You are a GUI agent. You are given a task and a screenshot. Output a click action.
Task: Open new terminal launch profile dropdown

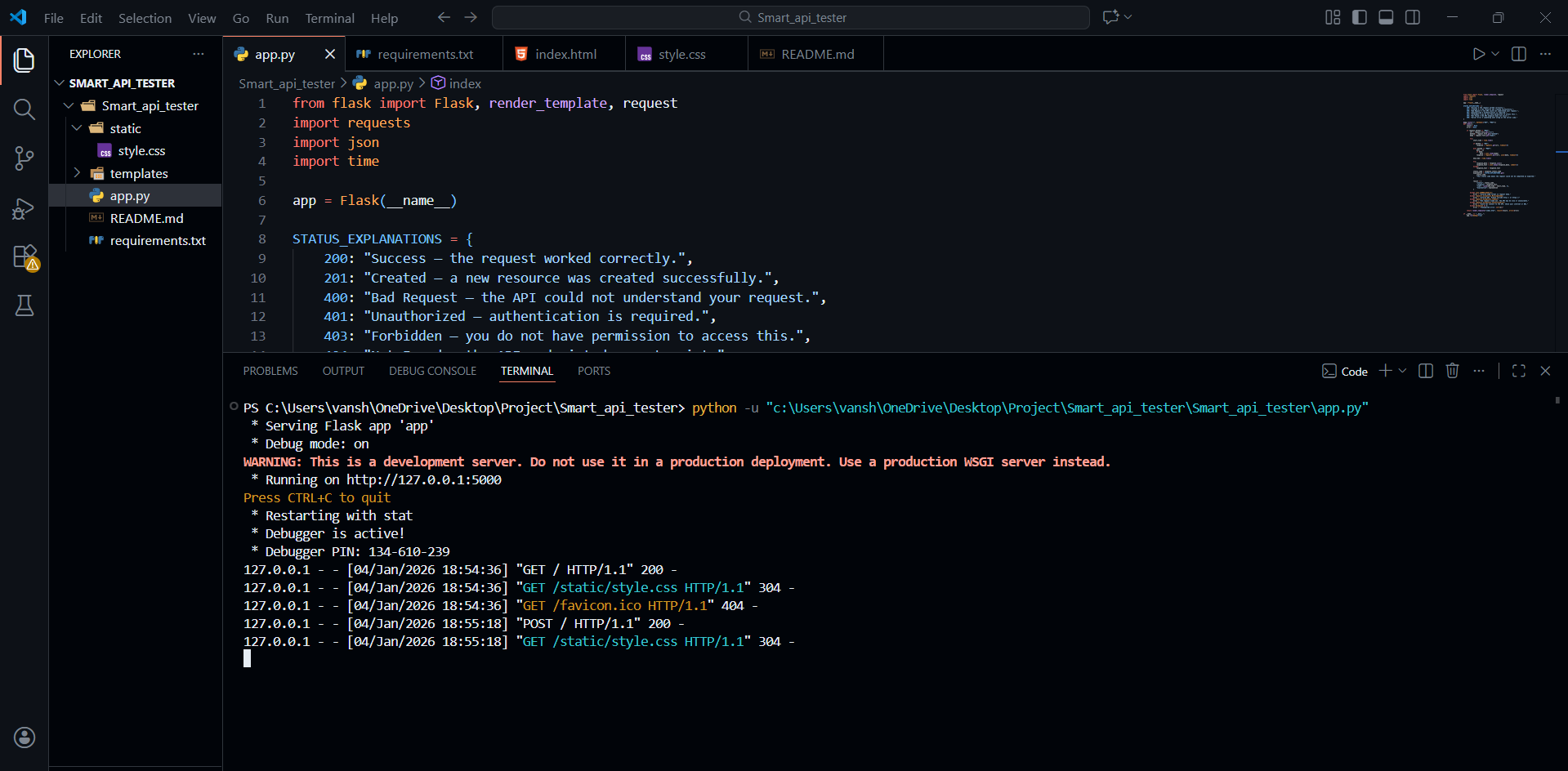(x=1403, y=371)
